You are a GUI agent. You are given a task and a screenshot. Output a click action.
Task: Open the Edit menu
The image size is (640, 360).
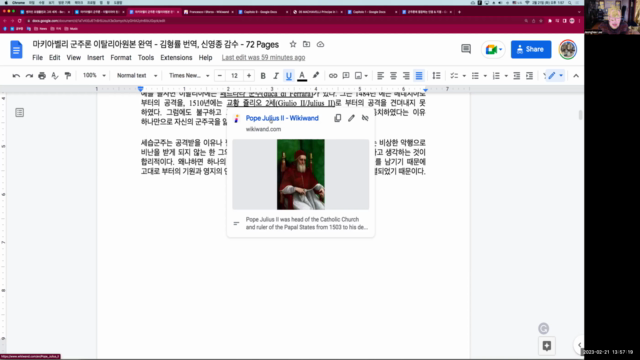point(55,58)
